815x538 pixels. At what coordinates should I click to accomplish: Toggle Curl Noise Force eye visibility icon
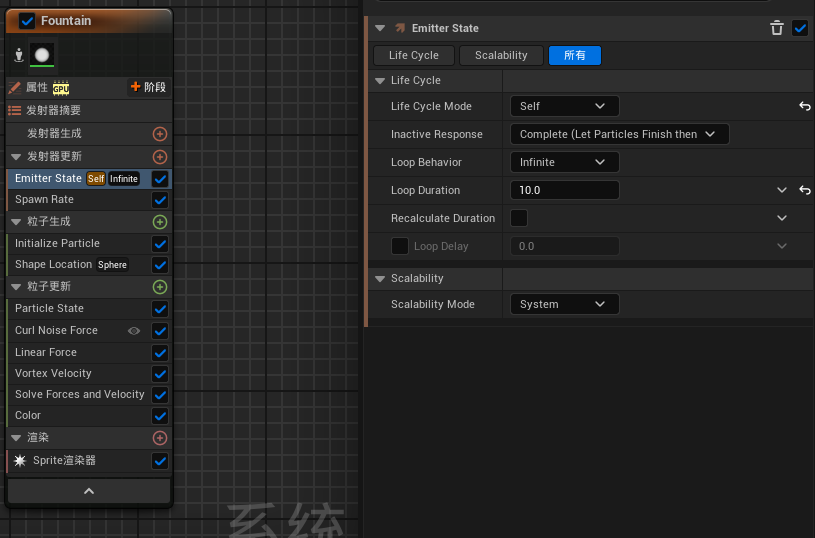click(x=134, y=331)
